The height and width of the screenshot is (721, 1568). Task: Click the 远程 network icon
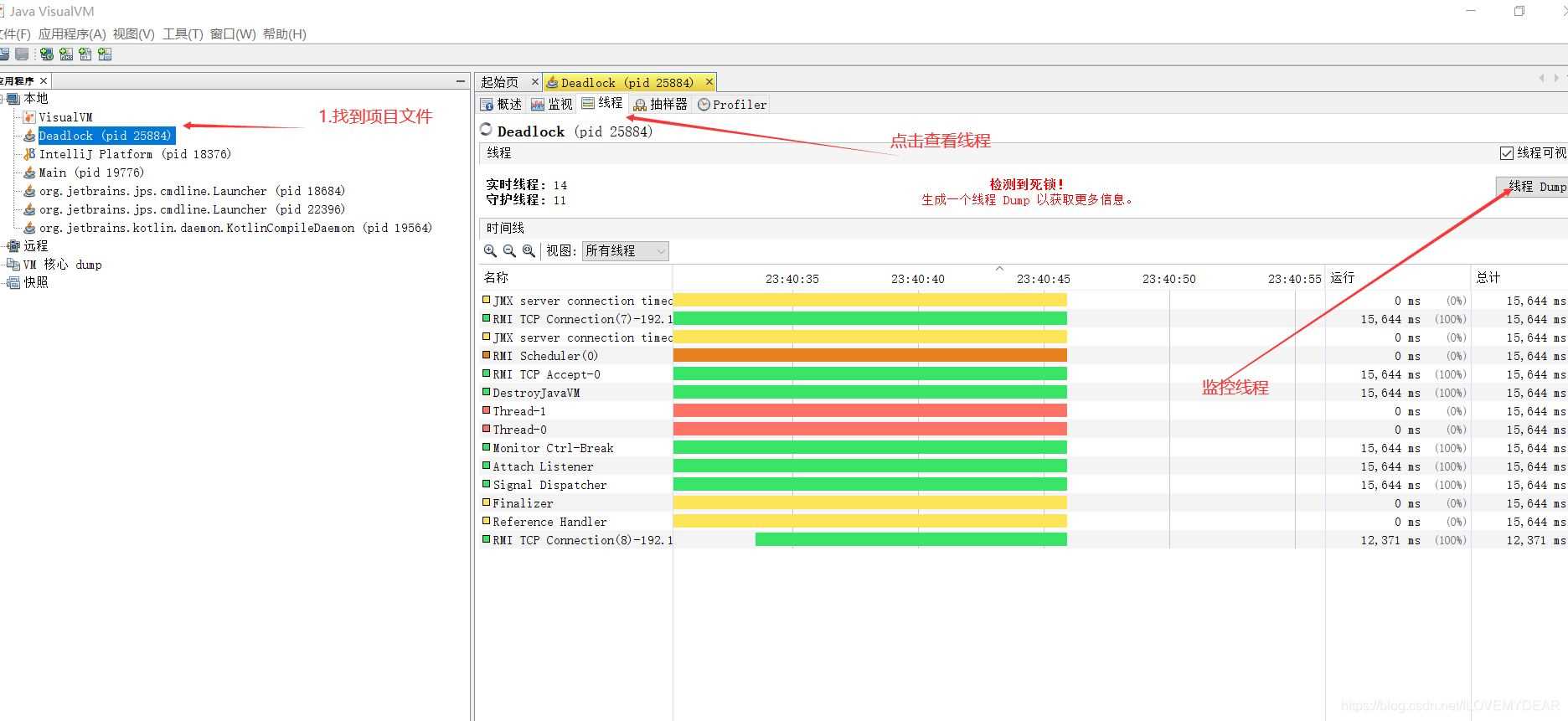click(13, 246)
